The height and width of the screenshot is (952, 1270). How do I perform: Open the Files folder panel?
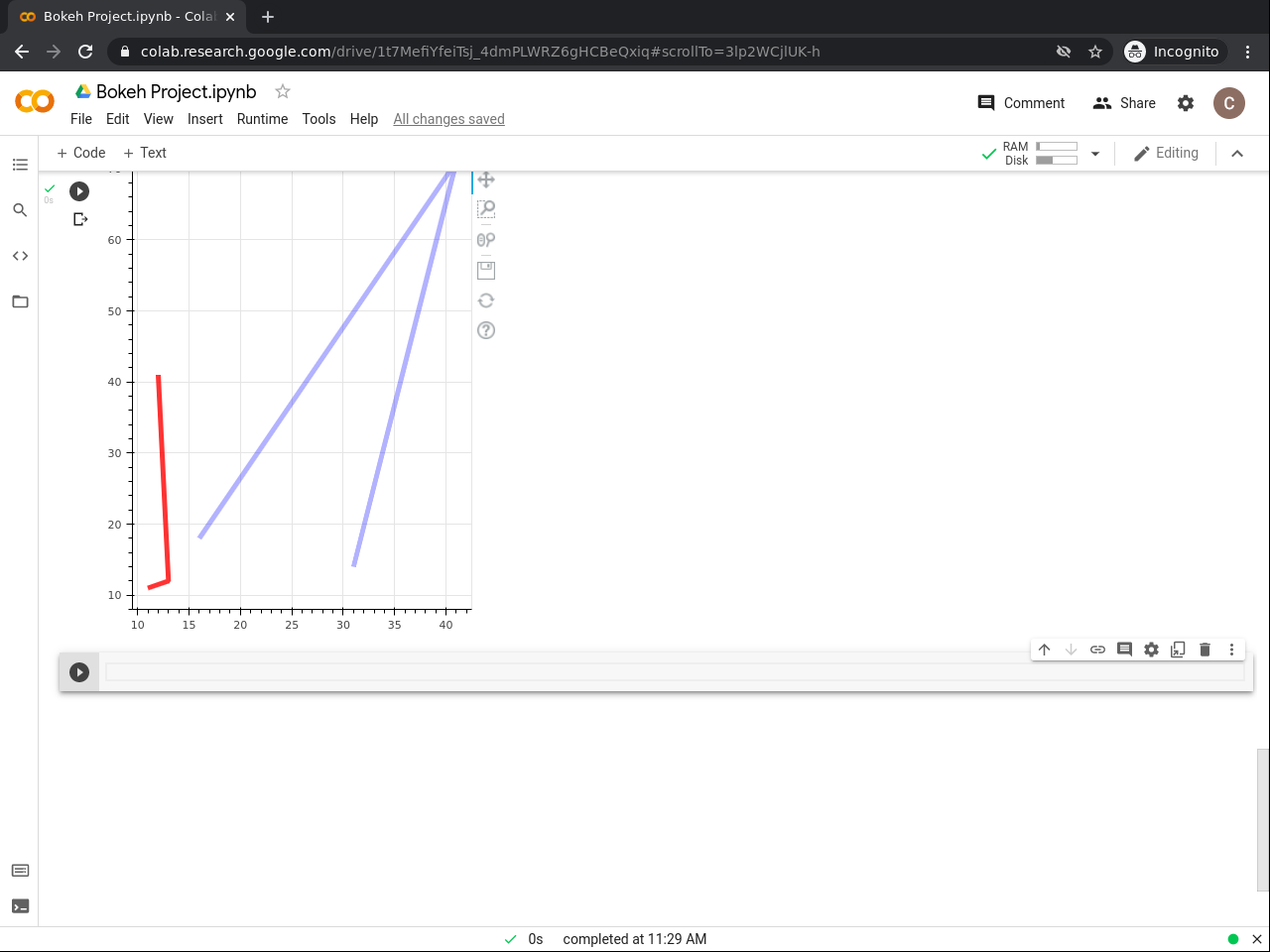[20, 301]
